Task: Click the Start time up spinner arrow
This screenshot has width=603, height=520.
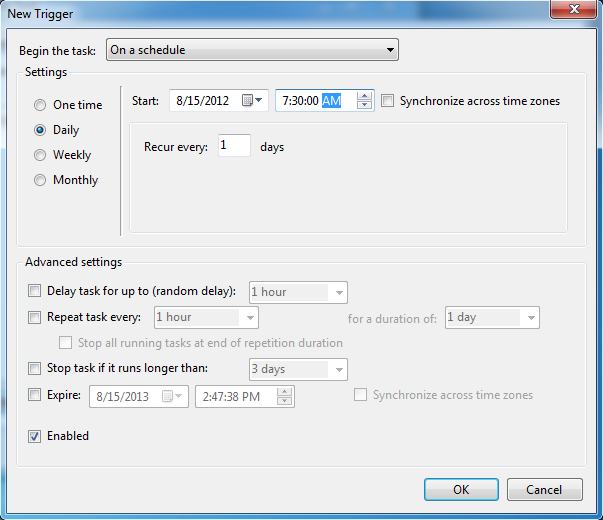Action: 364,96
